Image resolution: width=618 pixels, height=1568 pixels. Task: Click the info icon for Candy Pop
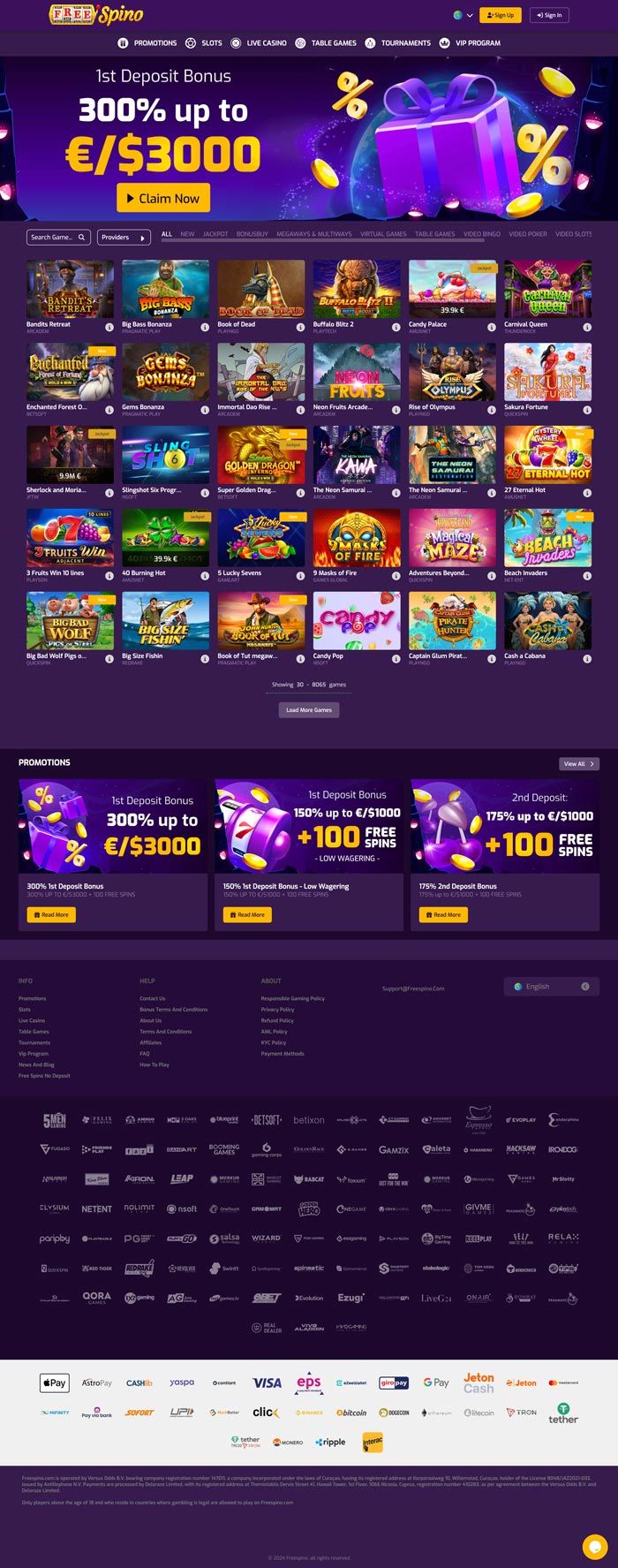396,659
